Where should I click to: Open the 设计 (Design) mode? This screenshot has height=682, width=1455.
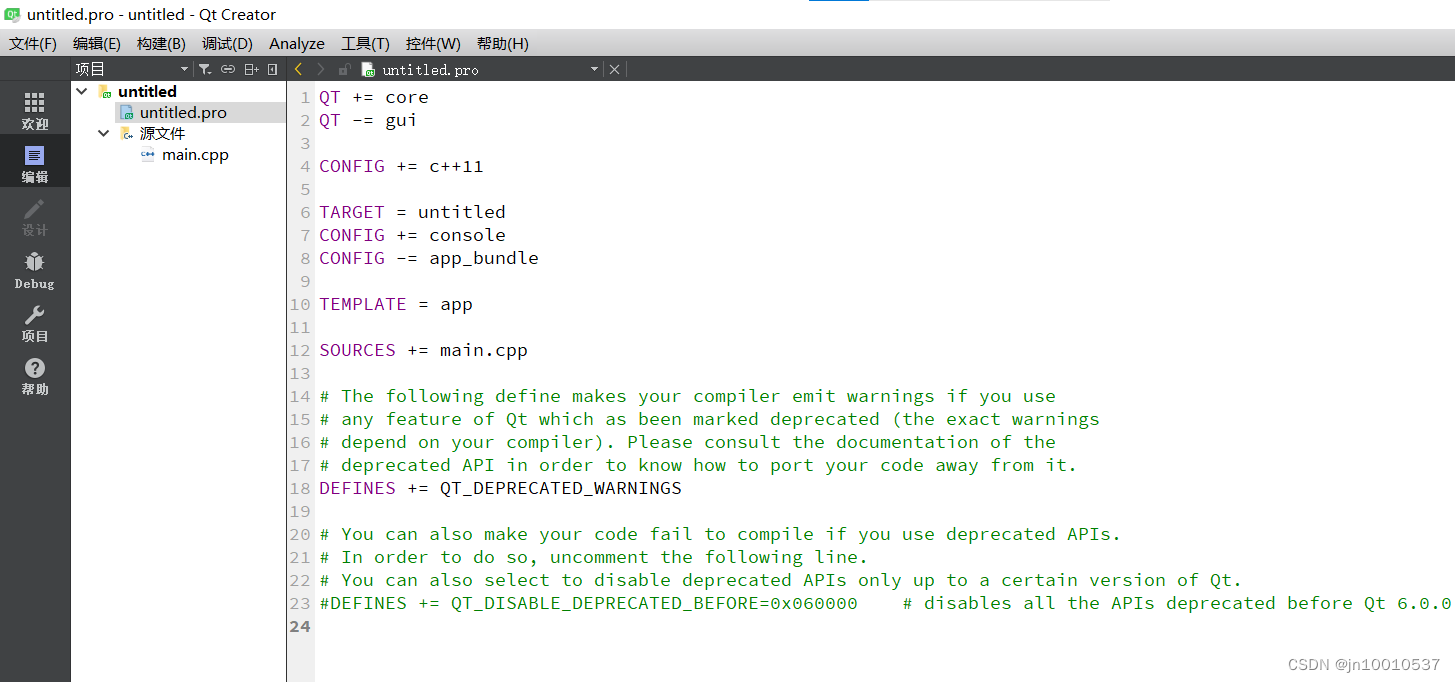click(x=35, y=216)
